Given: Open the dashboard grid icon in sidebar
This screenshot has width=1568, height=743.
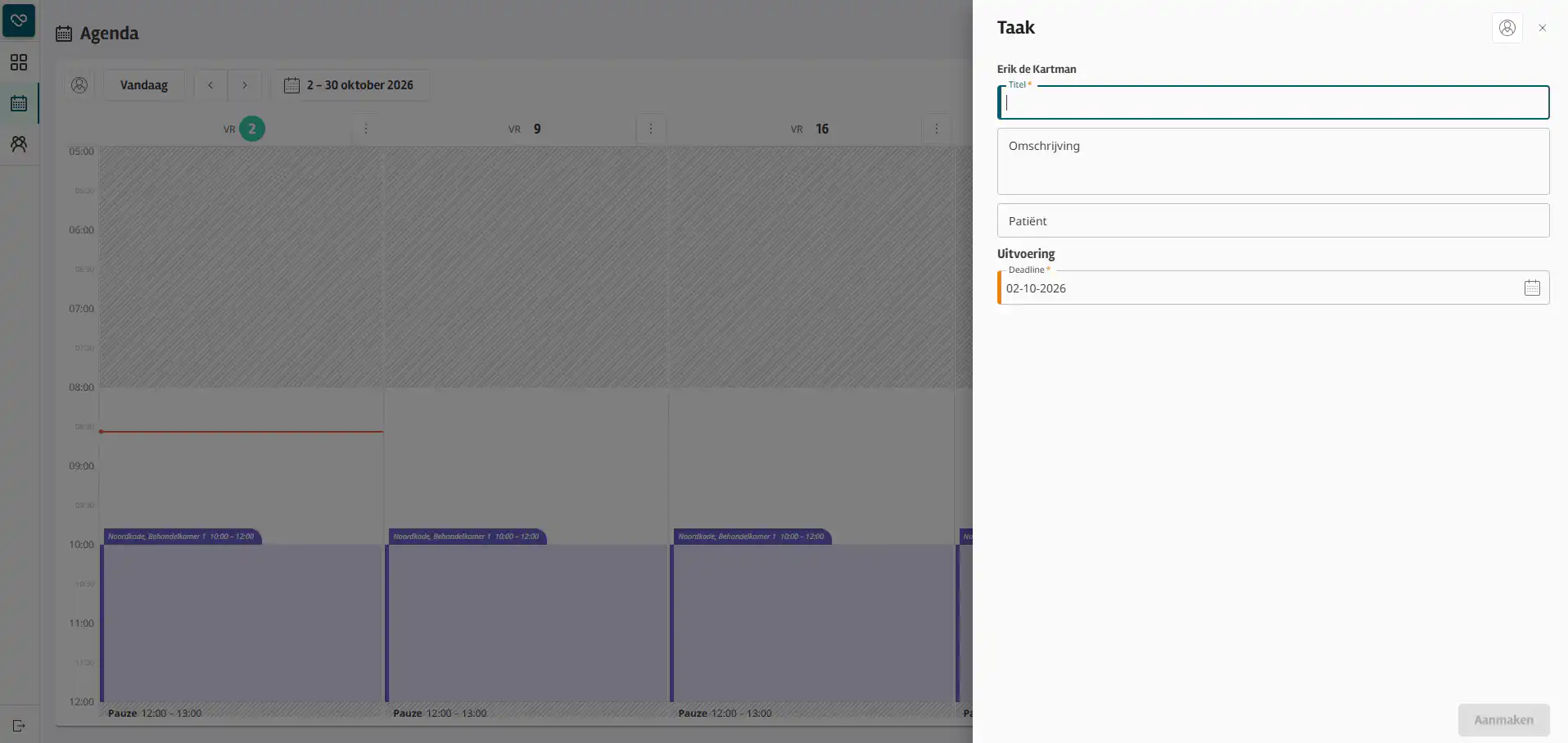Looking at the screenshot, I should coord(19,62).
